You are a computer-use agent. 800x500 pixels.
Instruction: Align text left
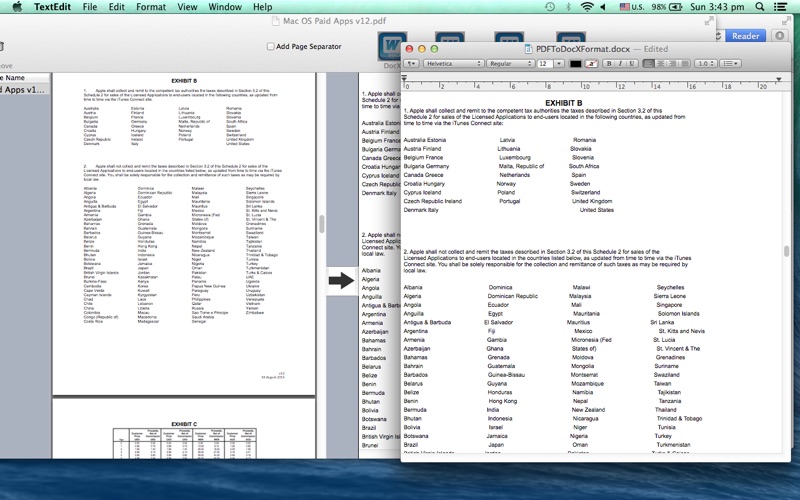[648, 64]
